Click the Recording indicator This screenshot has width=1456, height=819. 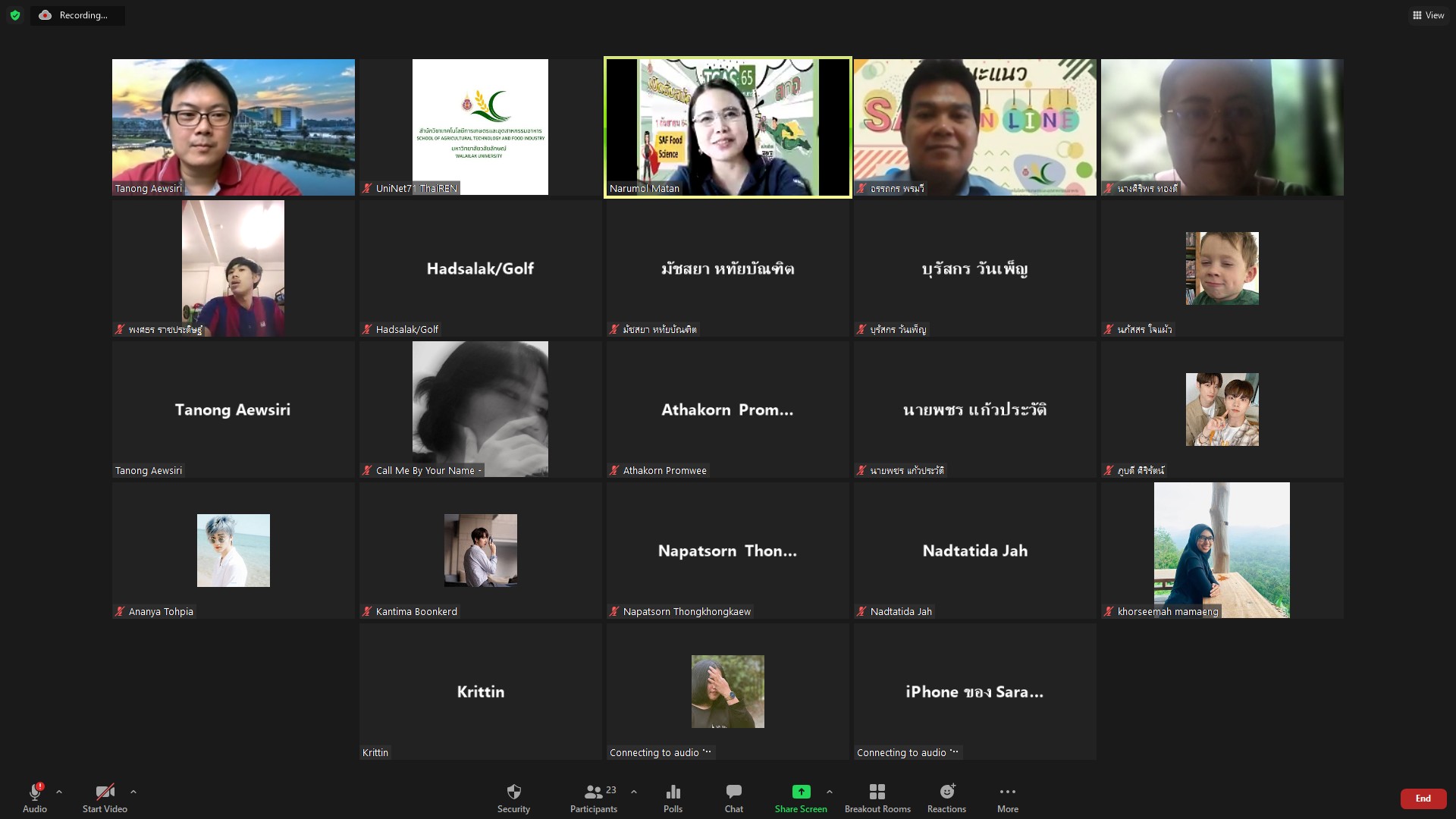pyautogui.click(x=77, y=15)
